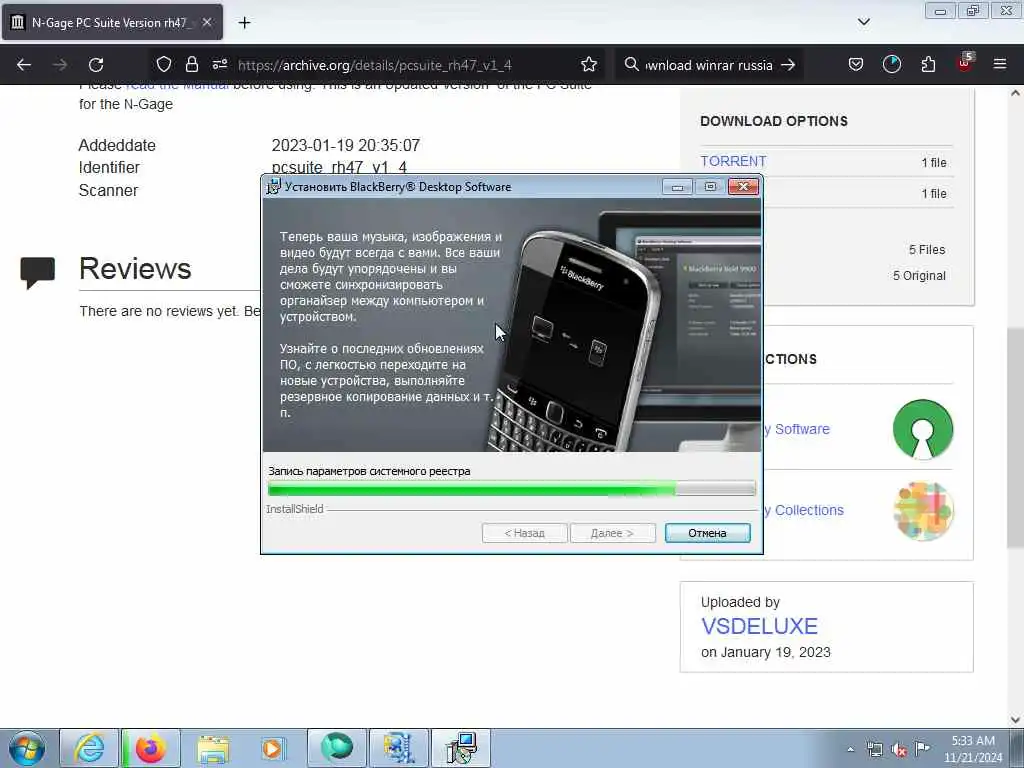This screenshot has width=1024, height=768.
Task: Expand the list all tabs chevron
Action: point(863,22)
